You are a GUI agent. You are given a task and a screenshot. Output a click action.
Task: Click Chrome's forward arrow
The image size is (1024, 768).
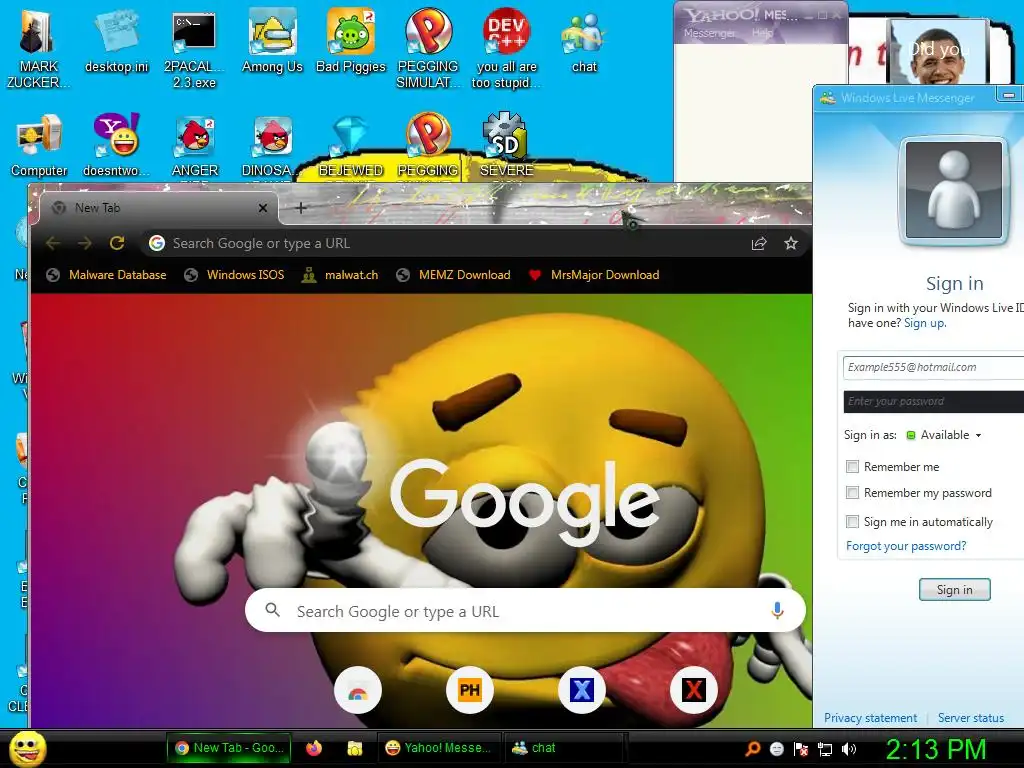[x=85, y=244]
